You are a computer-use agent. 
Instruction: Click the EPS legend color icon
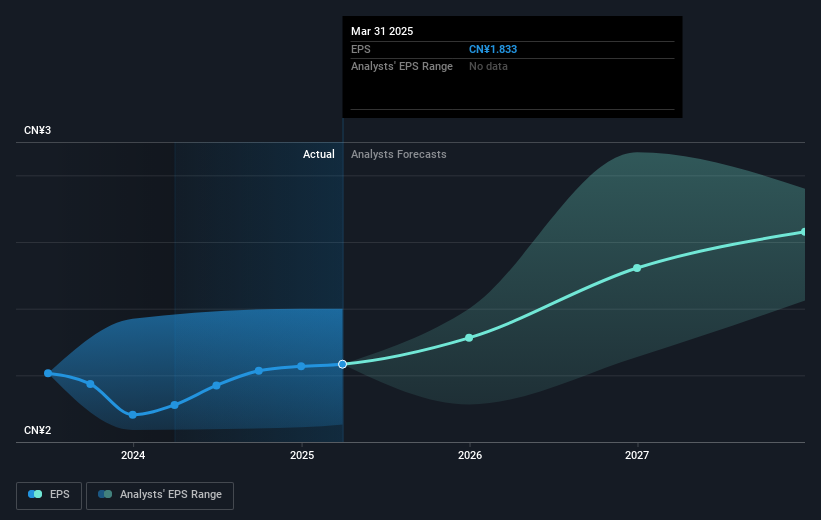pos(35,494)
